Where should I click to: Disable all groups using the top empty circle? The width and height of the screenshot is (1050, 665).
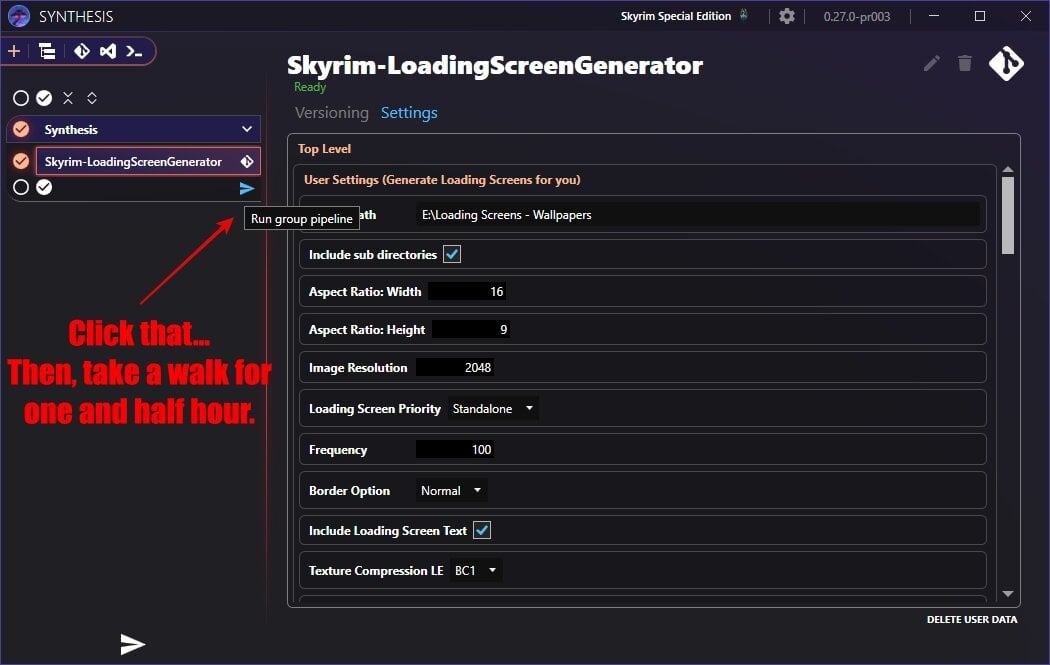coord(21,98)
